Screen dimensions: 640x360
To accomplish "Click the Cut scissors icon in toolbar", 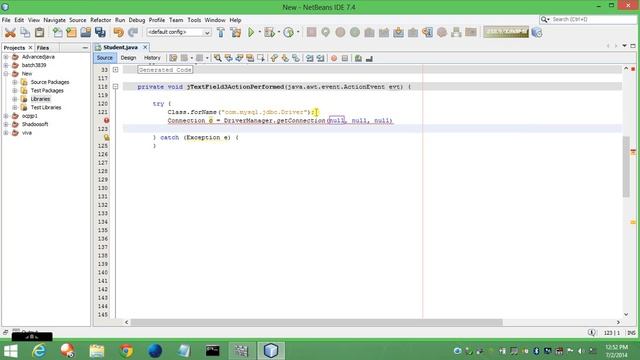I will (10, 32).
